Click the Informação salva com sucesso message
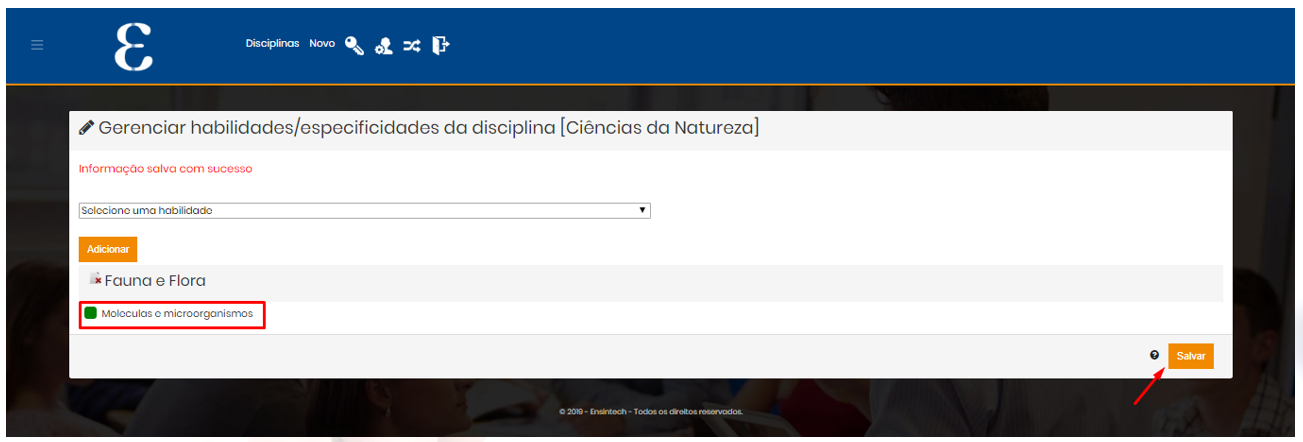This screenshot has height=442, width=1303. (166, 169)
